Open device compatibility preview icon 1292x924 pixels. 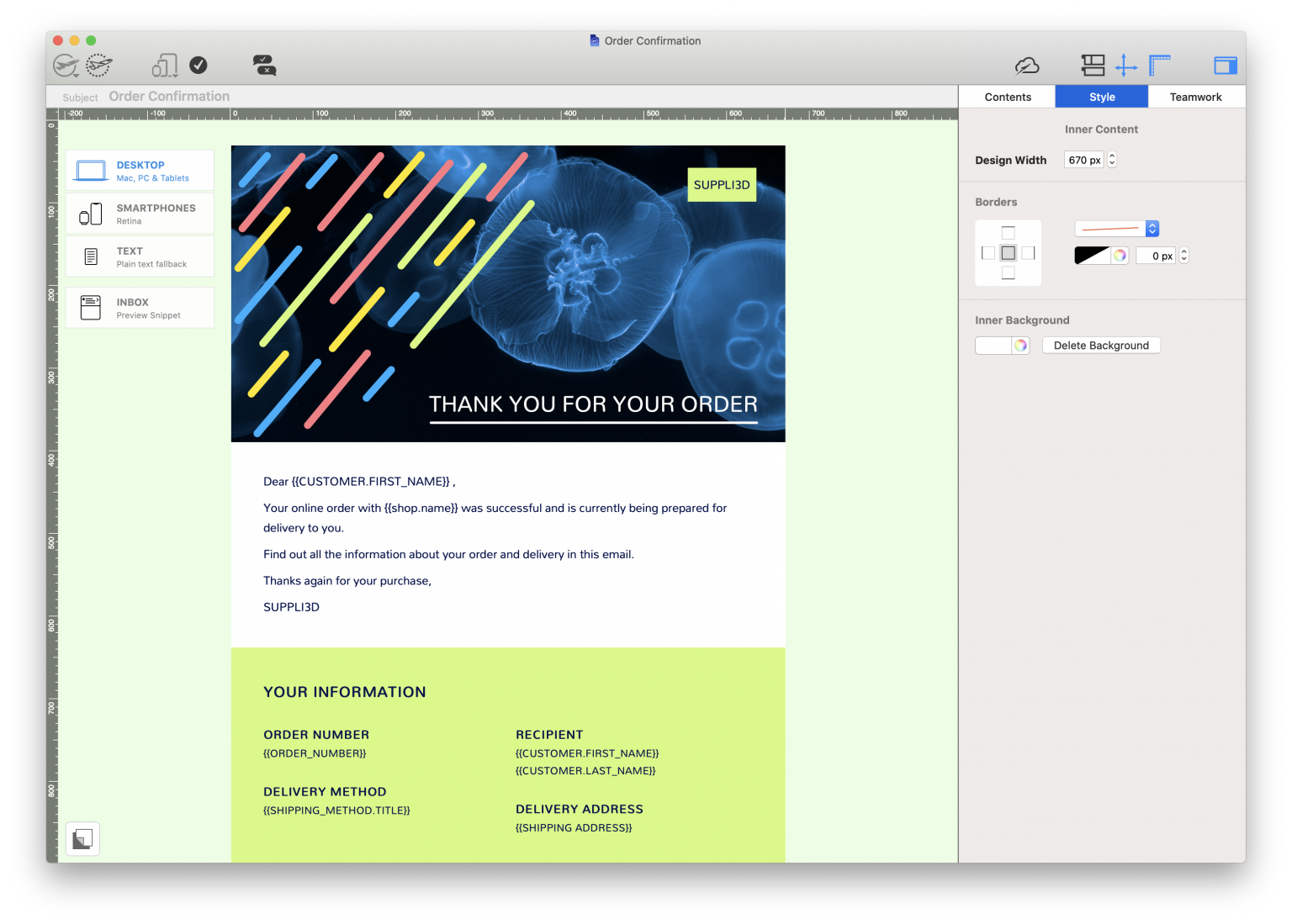tap(165, 65)
